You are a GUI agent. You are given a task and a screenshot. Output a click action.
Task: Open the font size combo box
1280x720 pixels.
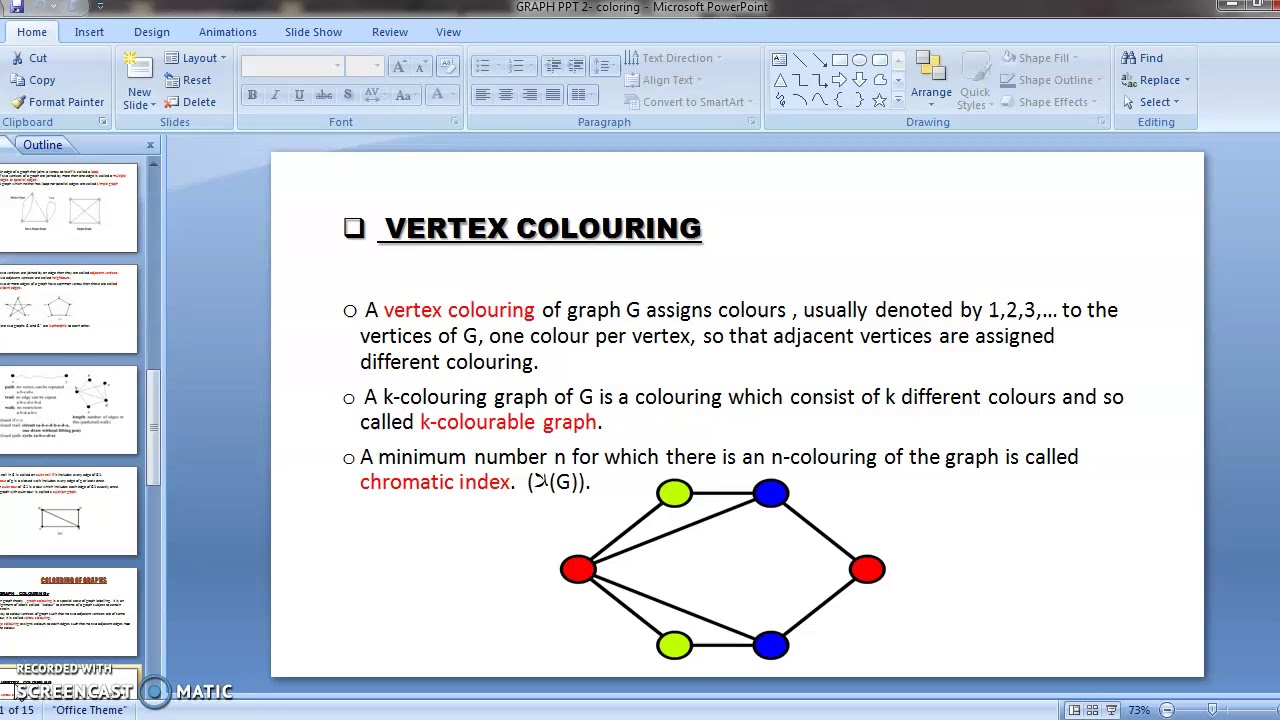[364, 66]
